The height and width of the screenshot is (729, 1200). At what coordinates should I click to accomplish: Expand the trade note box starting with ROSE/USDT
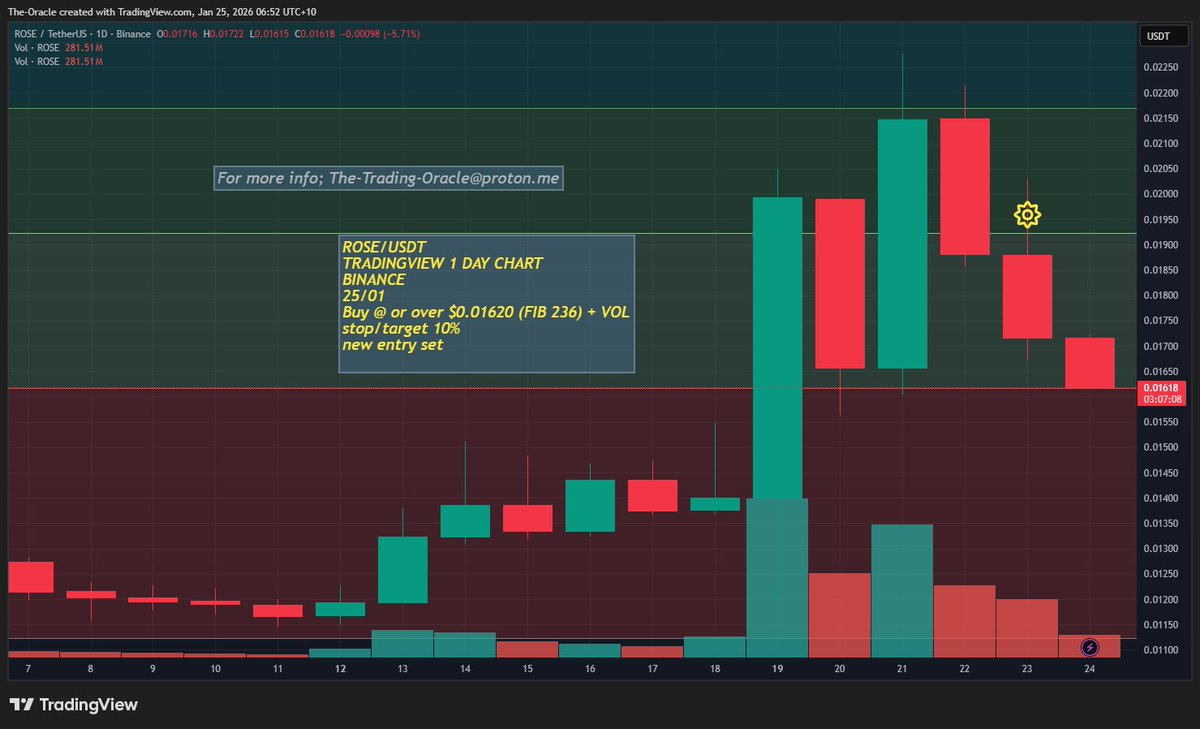point(382,246)
